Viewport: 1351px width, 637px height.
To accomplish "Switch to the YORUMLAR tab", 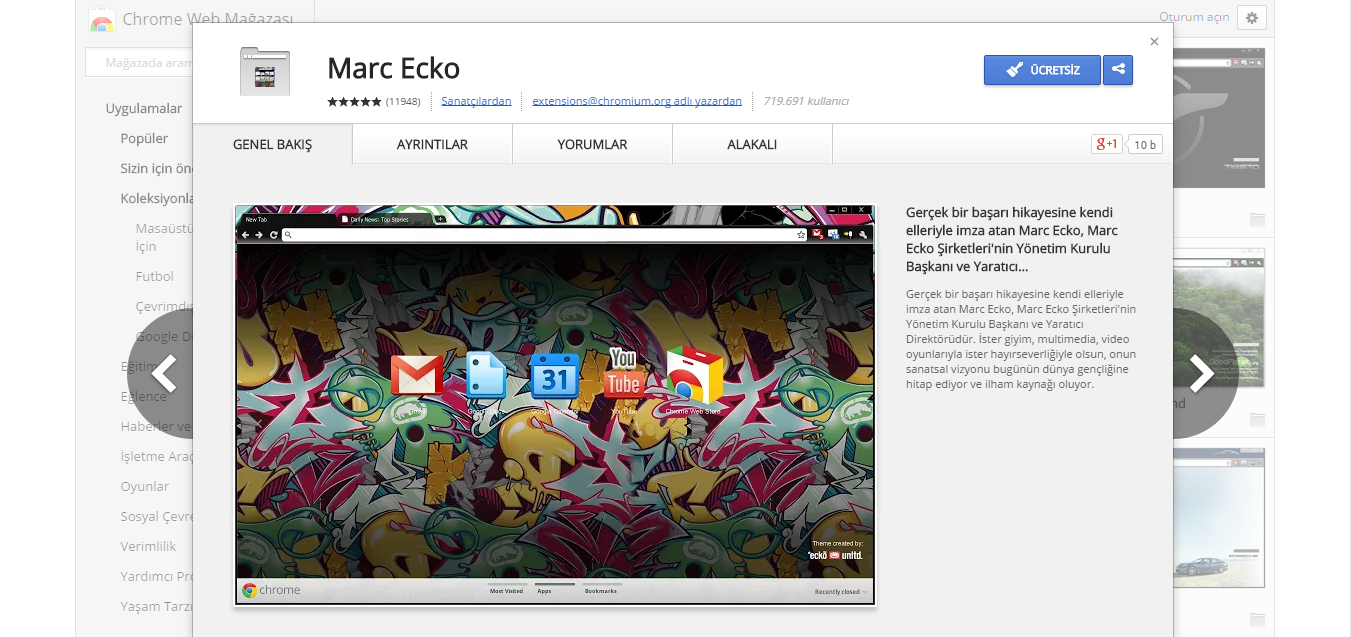I will pos(592,144).
